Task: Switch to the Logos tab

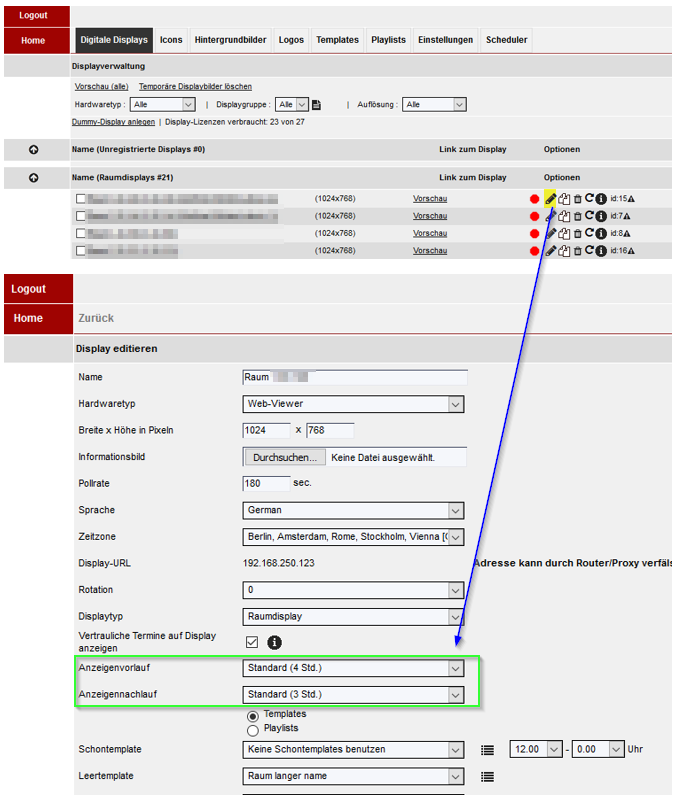Action: tap(291, 40)
